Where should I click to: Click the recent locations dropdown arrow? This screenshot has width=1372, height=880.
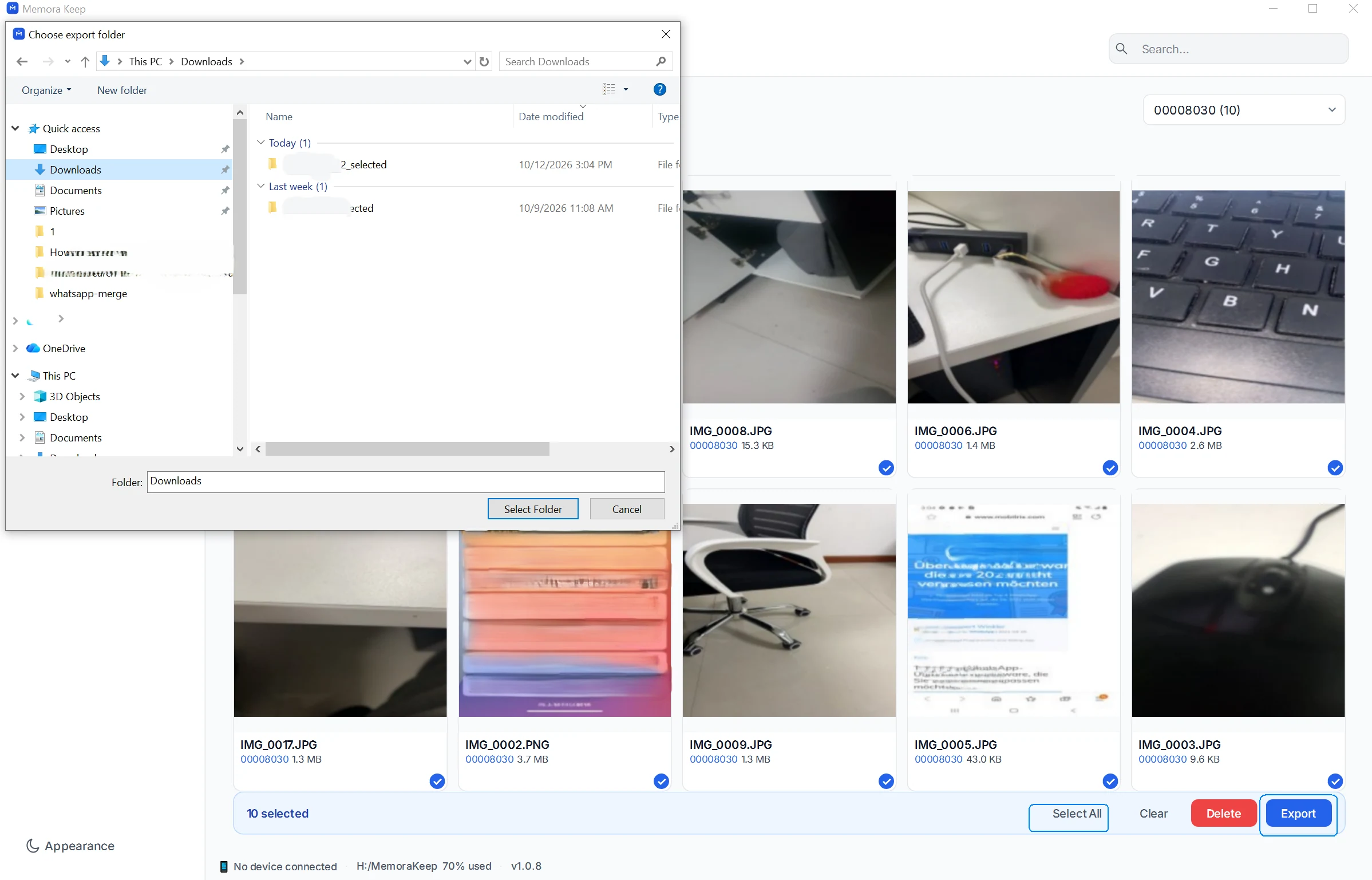pos(68,61)
